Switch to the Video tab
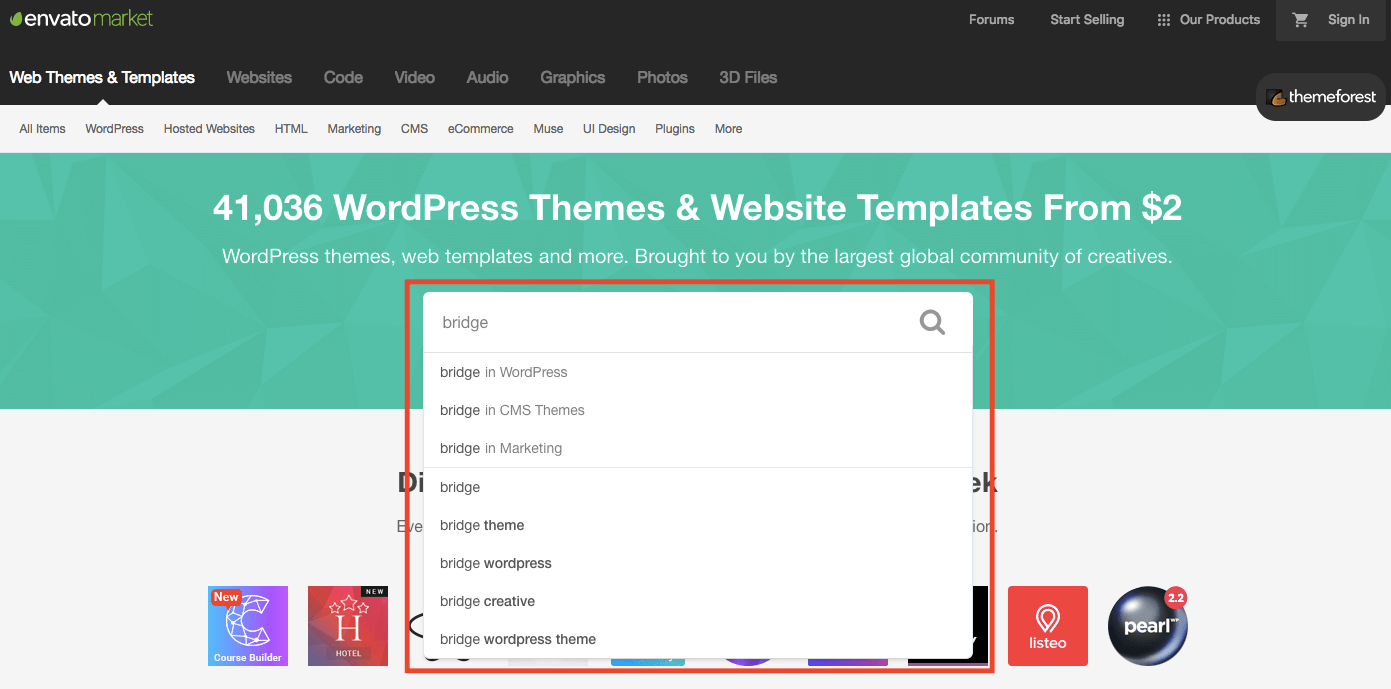The image size is (1391, 689). point(414,77)
